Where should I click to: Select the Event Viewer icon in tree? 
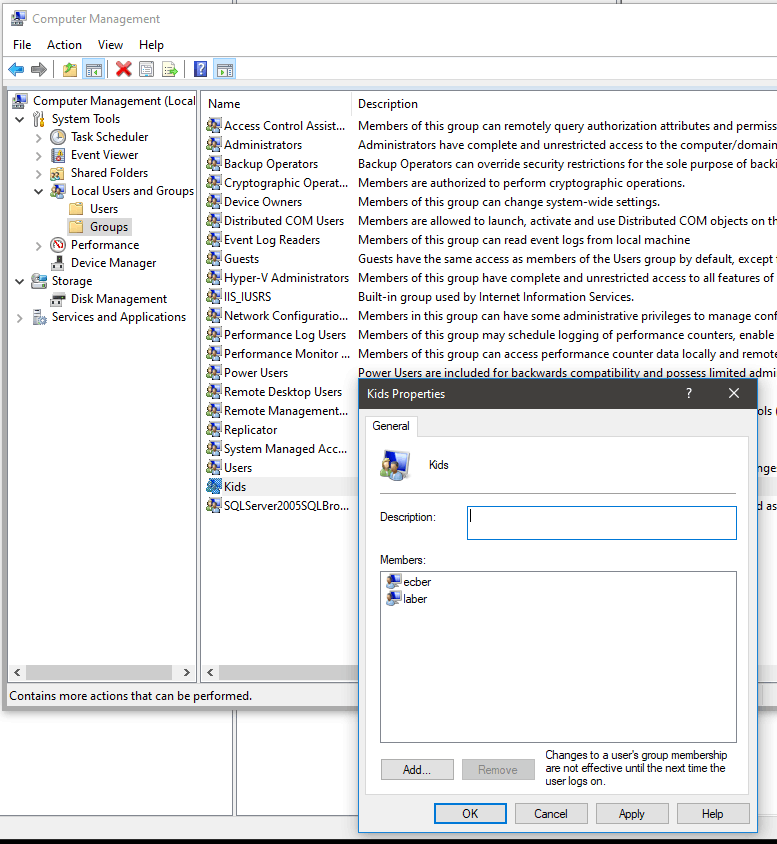(58, 155)
